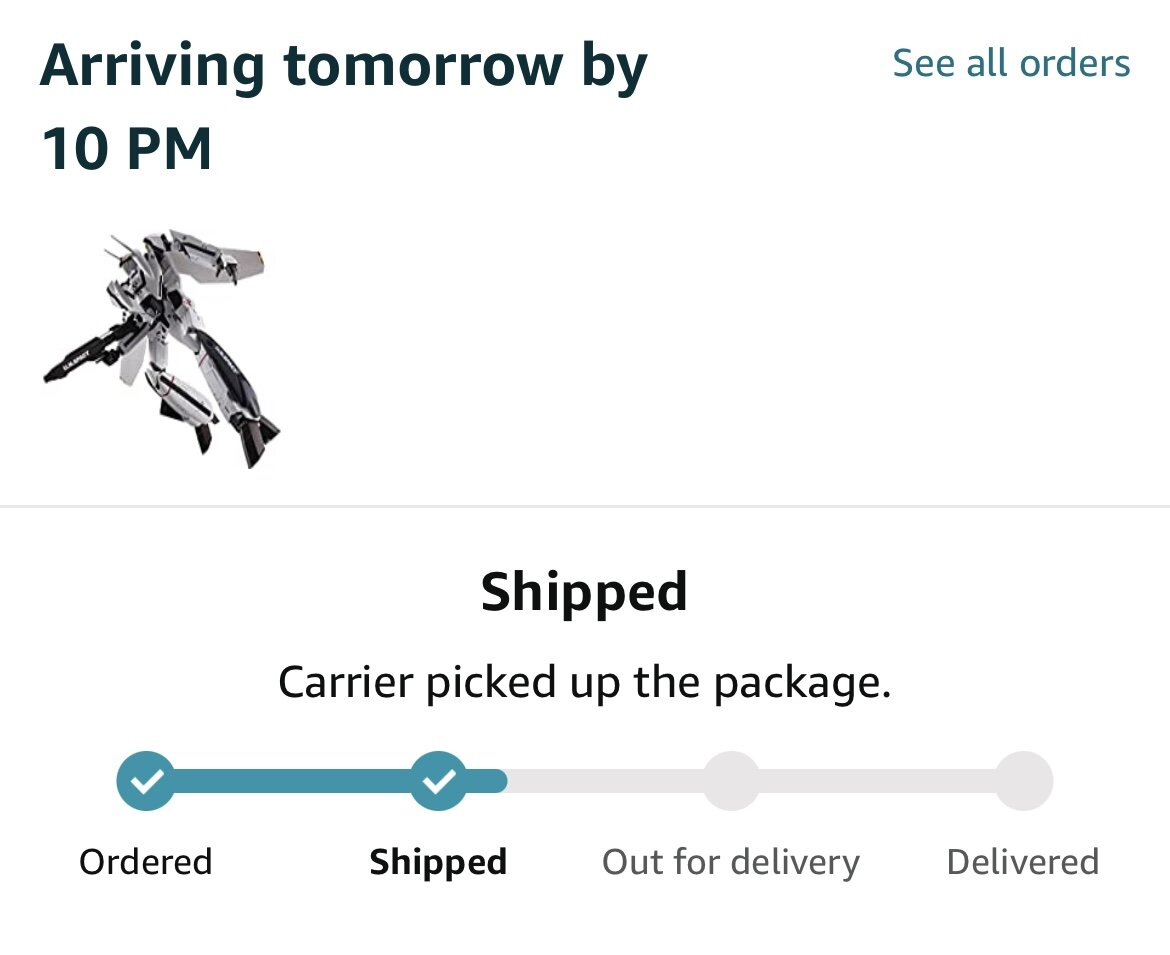Tap the horizontal divider under product image

585,507
